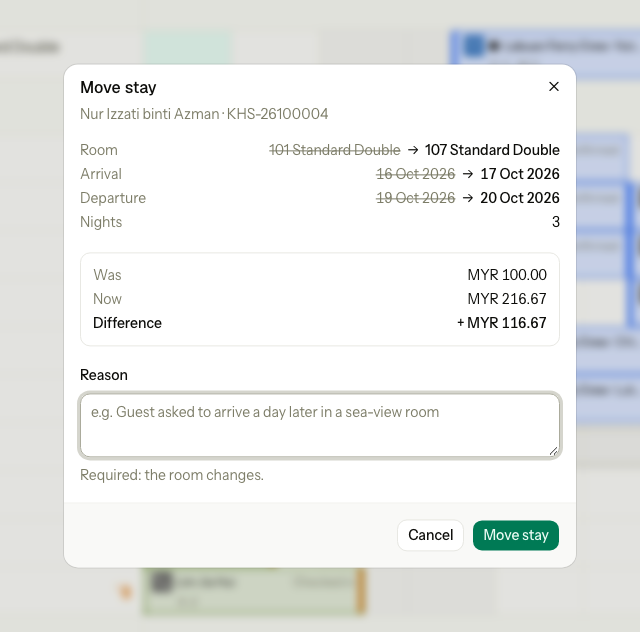The height and width of the screenshot is (632, 640).
Task: Click the Departure row label
Action: click(x=113, y=198)
